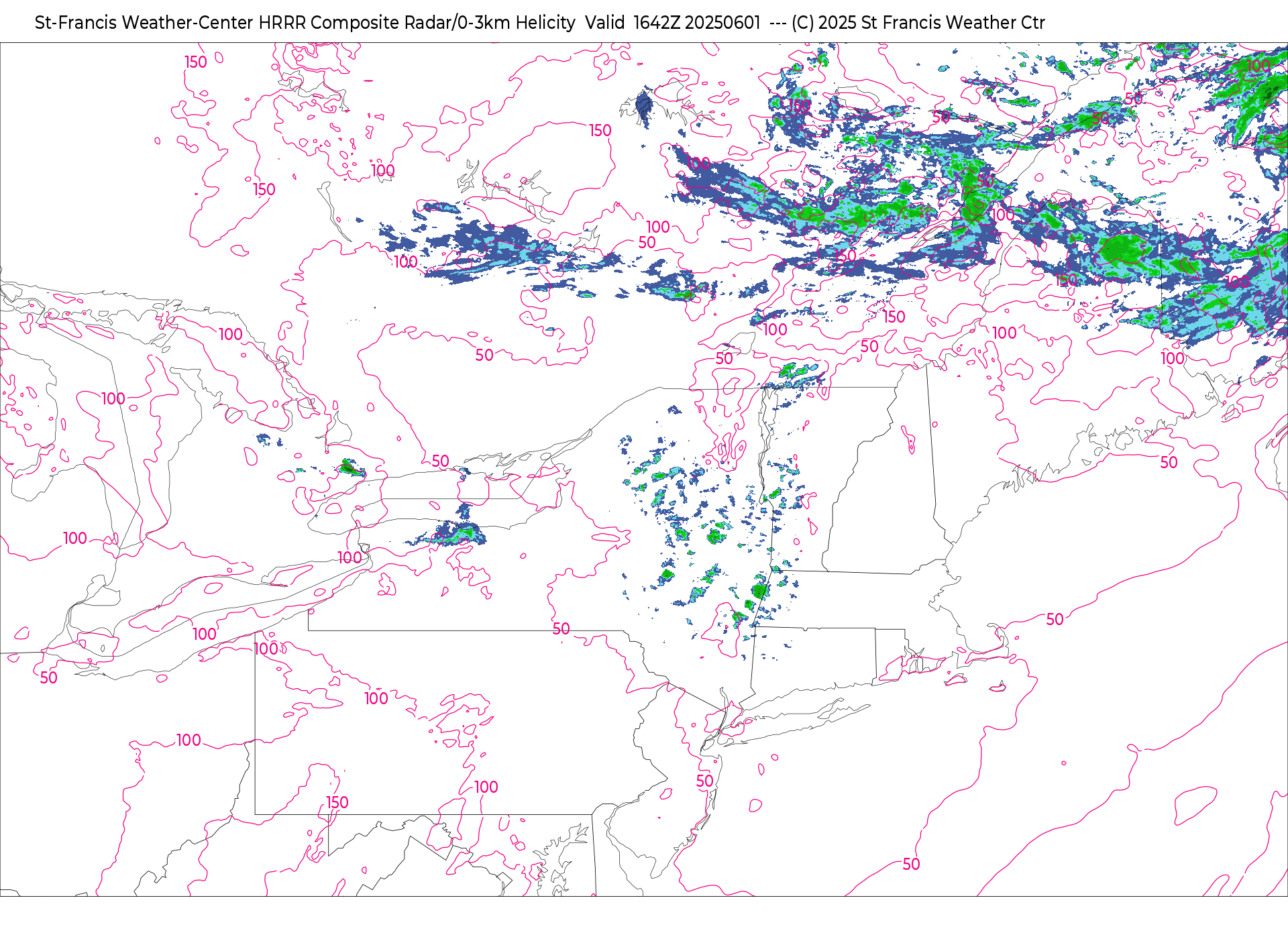Click the "St-Francis Weather-Center" title text
The width and height of the screenshot is (1288, 939).
(144, 23)
